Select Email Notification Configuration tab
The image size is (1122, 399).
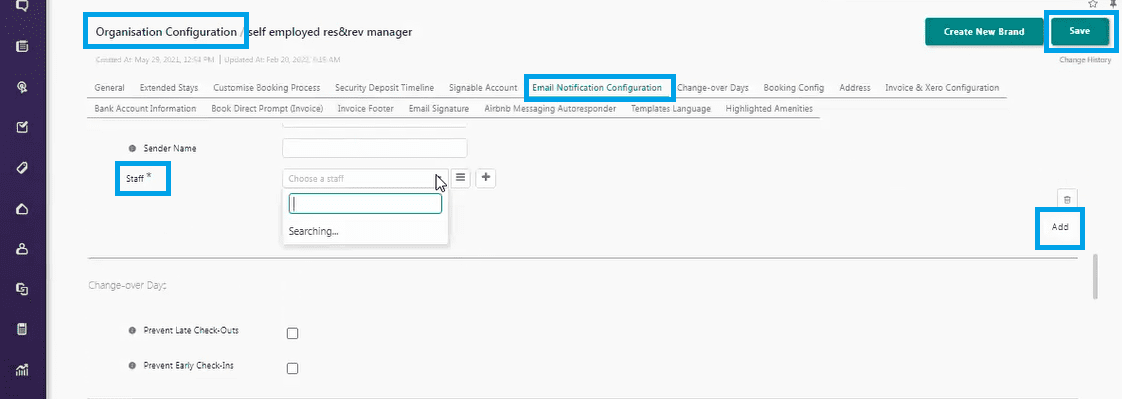click(x=597, y=88)
